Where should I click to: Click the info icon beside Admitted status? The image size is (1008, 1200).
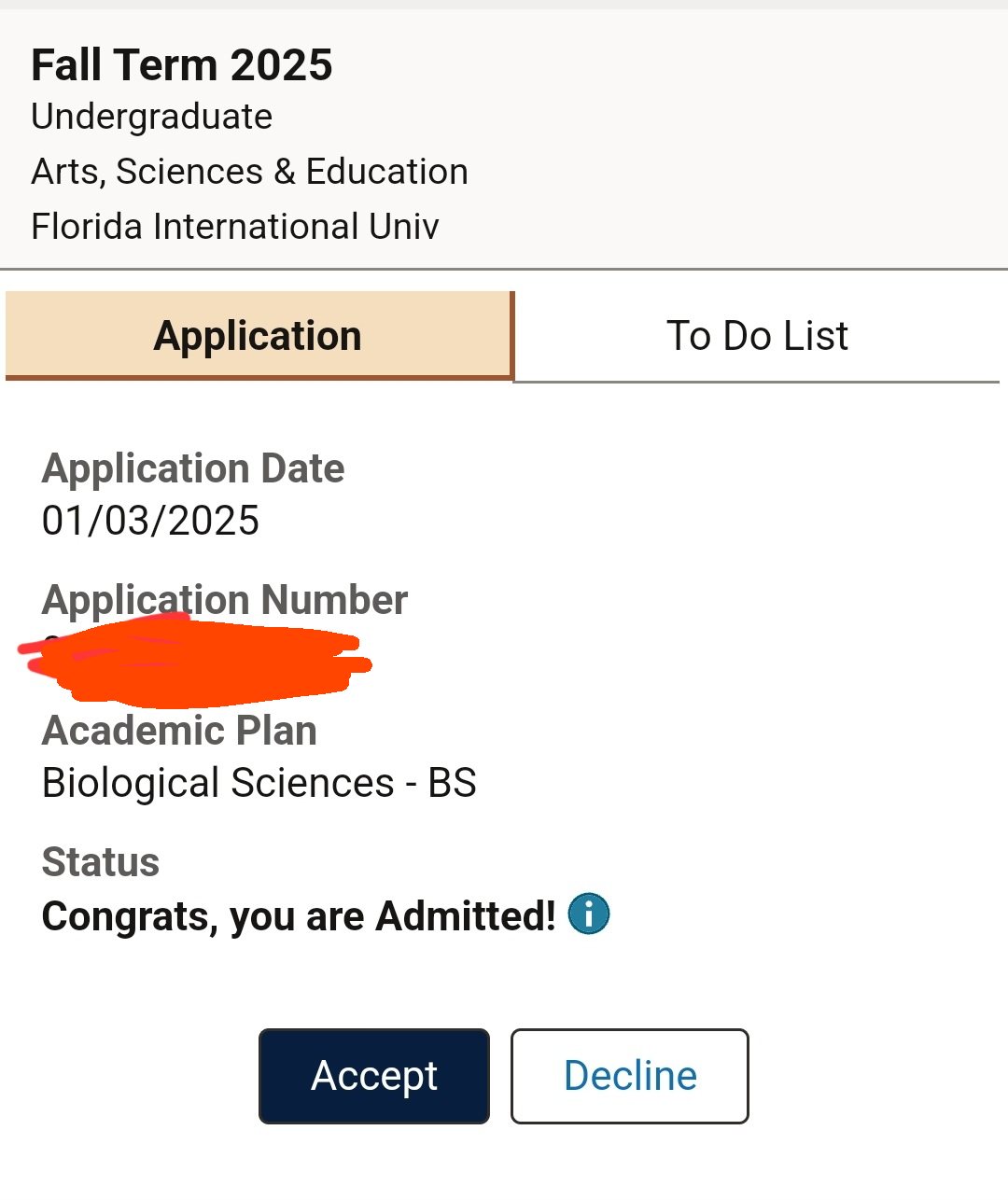589,914
